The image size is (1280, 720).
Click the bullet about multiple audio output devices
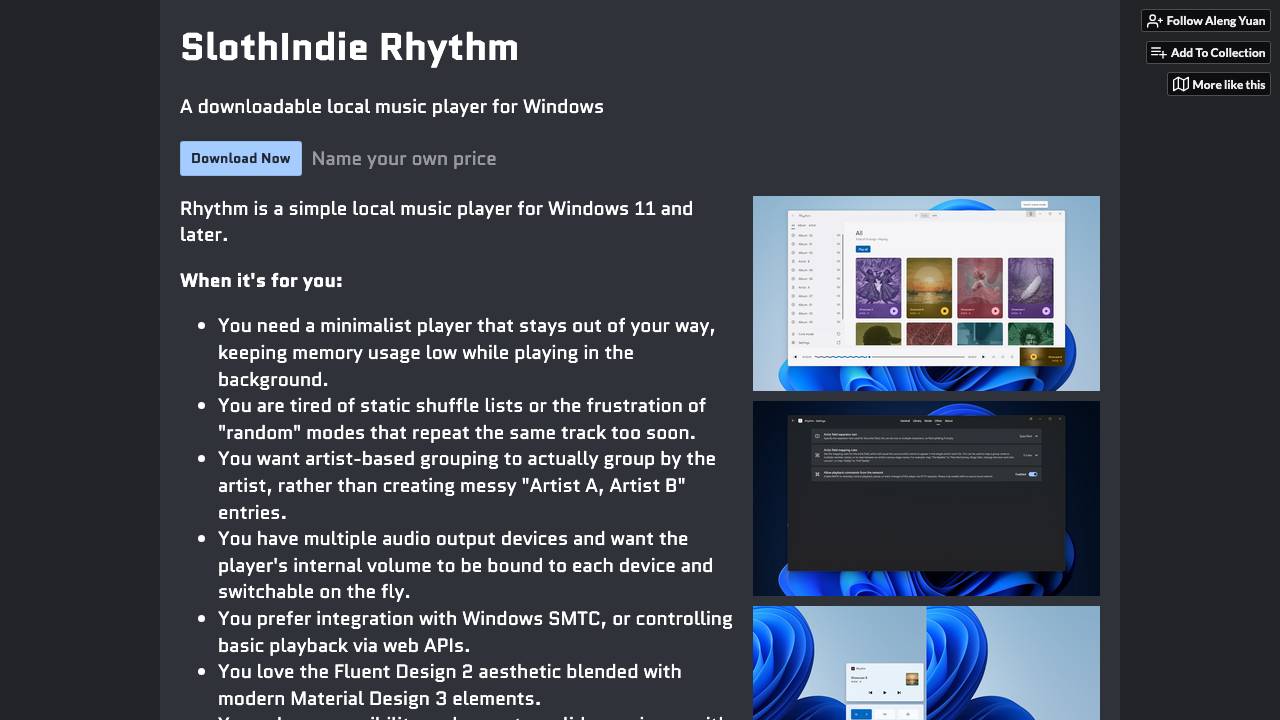click(x=466, y=565)
